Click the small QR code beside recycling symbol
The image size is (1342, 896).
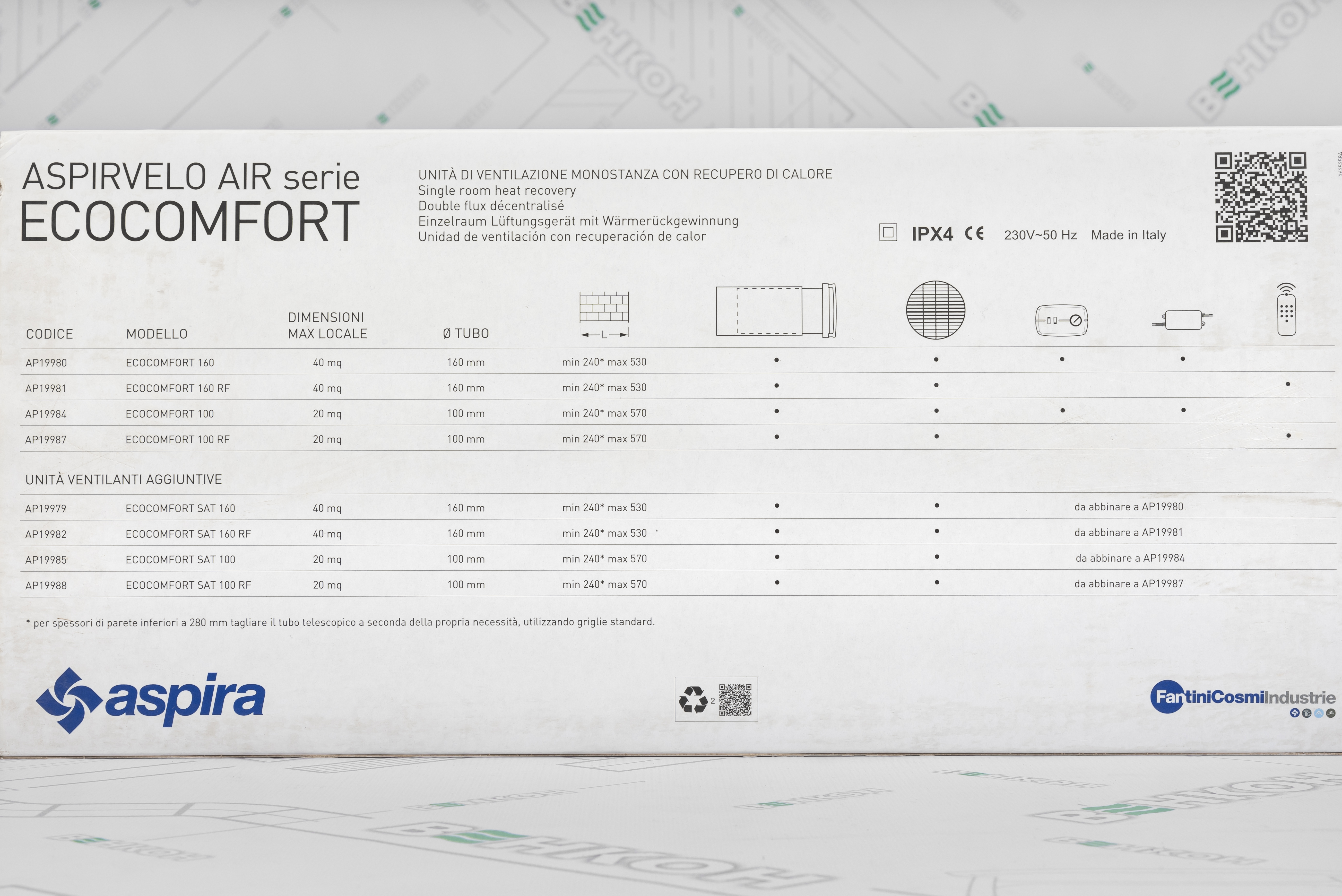[735, 700]
